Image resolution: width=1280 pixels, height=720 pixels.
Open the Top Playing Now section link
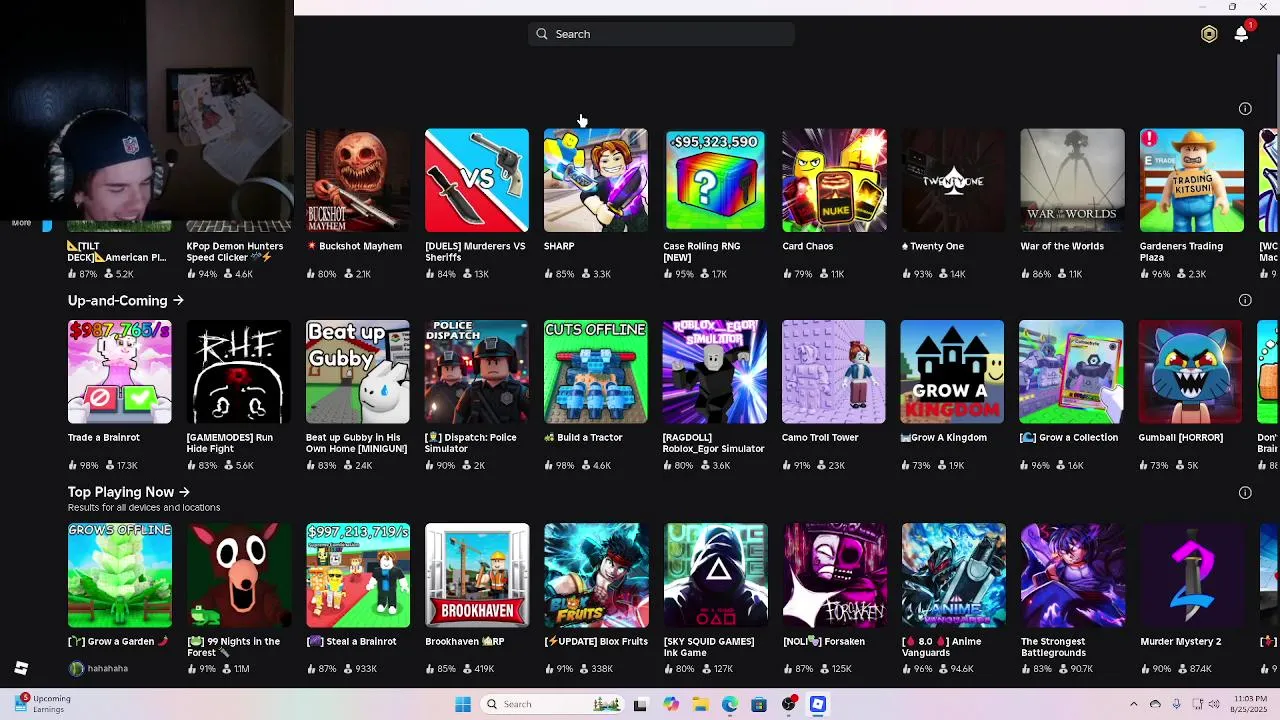pos(128,492)
